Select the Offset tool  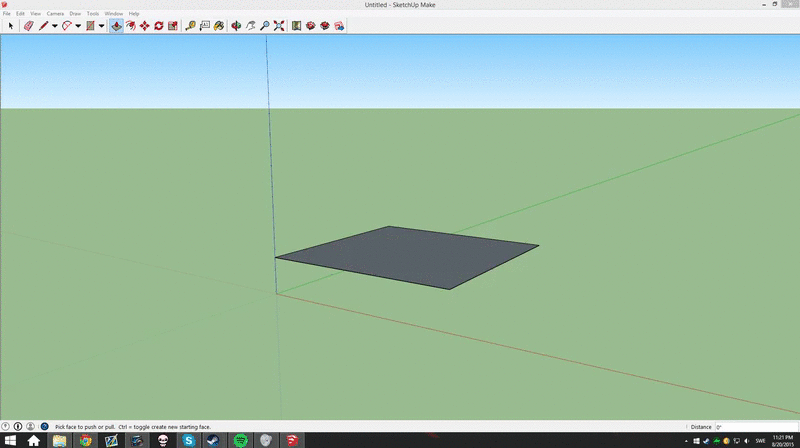coord(131,26)
